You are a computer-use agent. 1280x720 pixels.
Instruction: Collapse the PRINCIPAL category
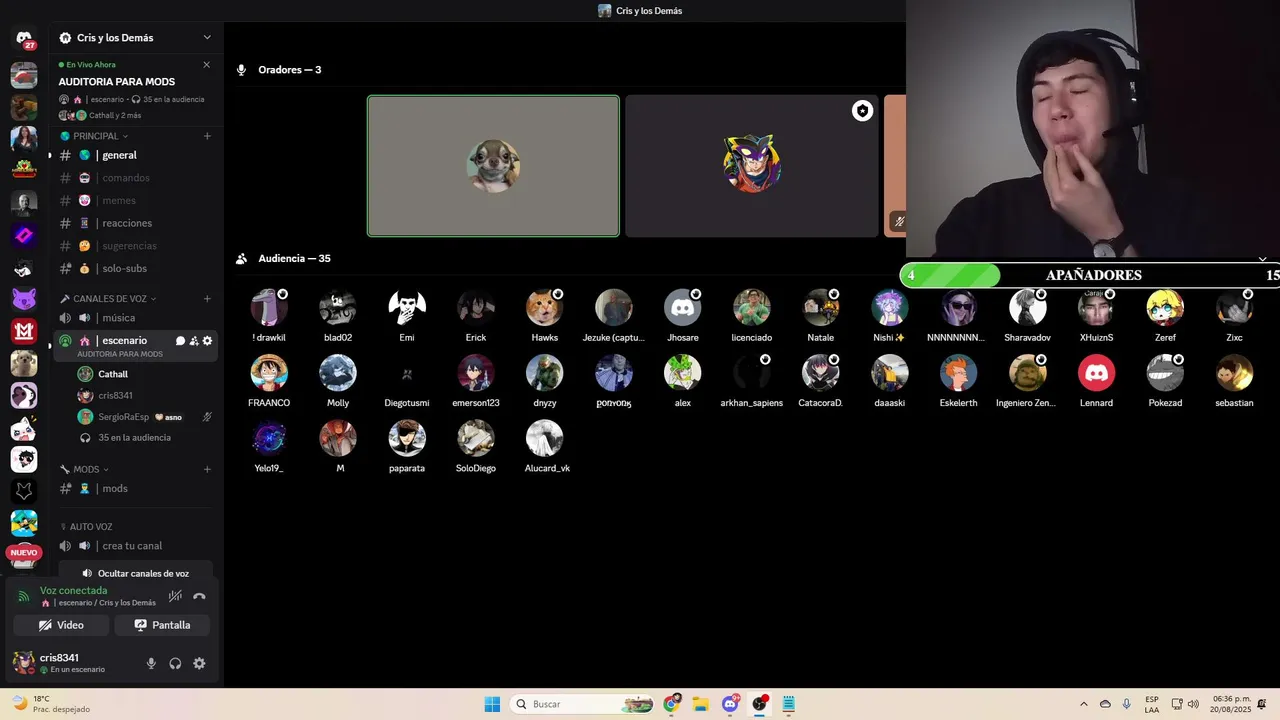point(95,136)
